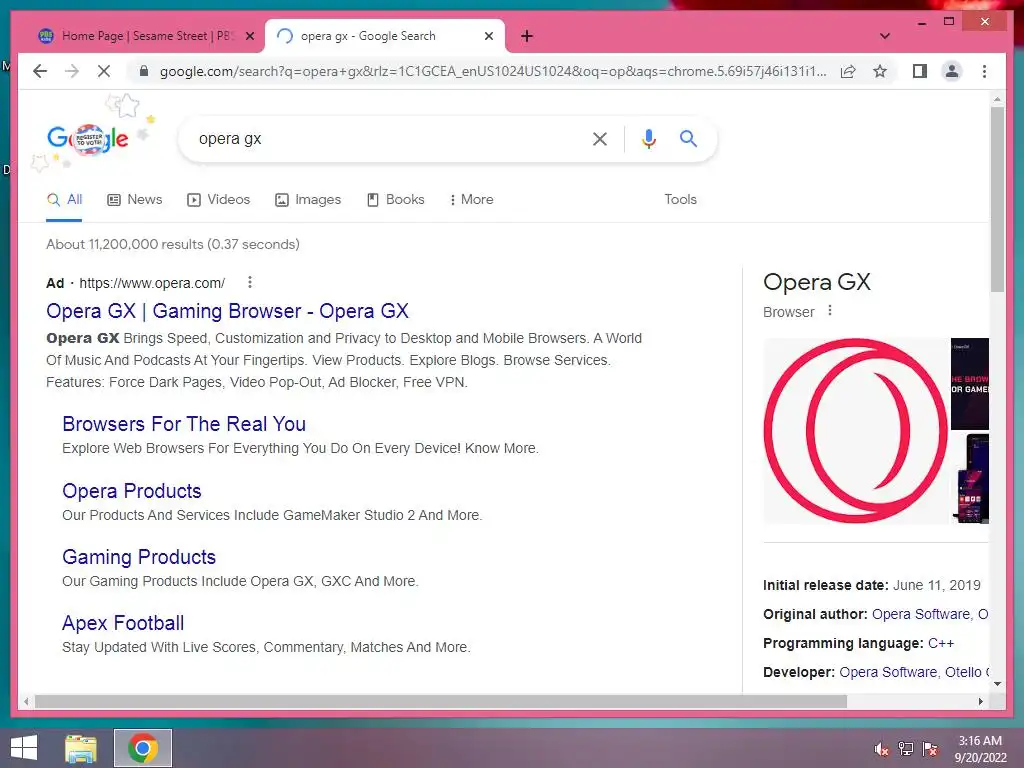1024x768 pixels.
Task: Click into the opera gx search field
Action: tap(385, 138)
